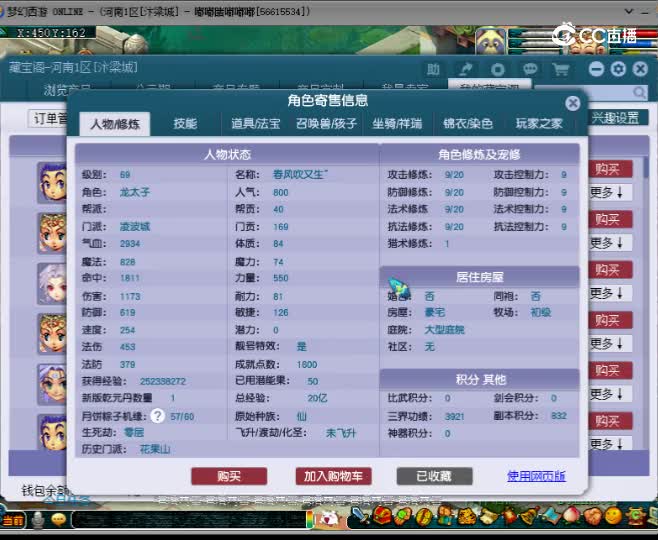Click the 历史门派 value 花果山

point(155,449)
